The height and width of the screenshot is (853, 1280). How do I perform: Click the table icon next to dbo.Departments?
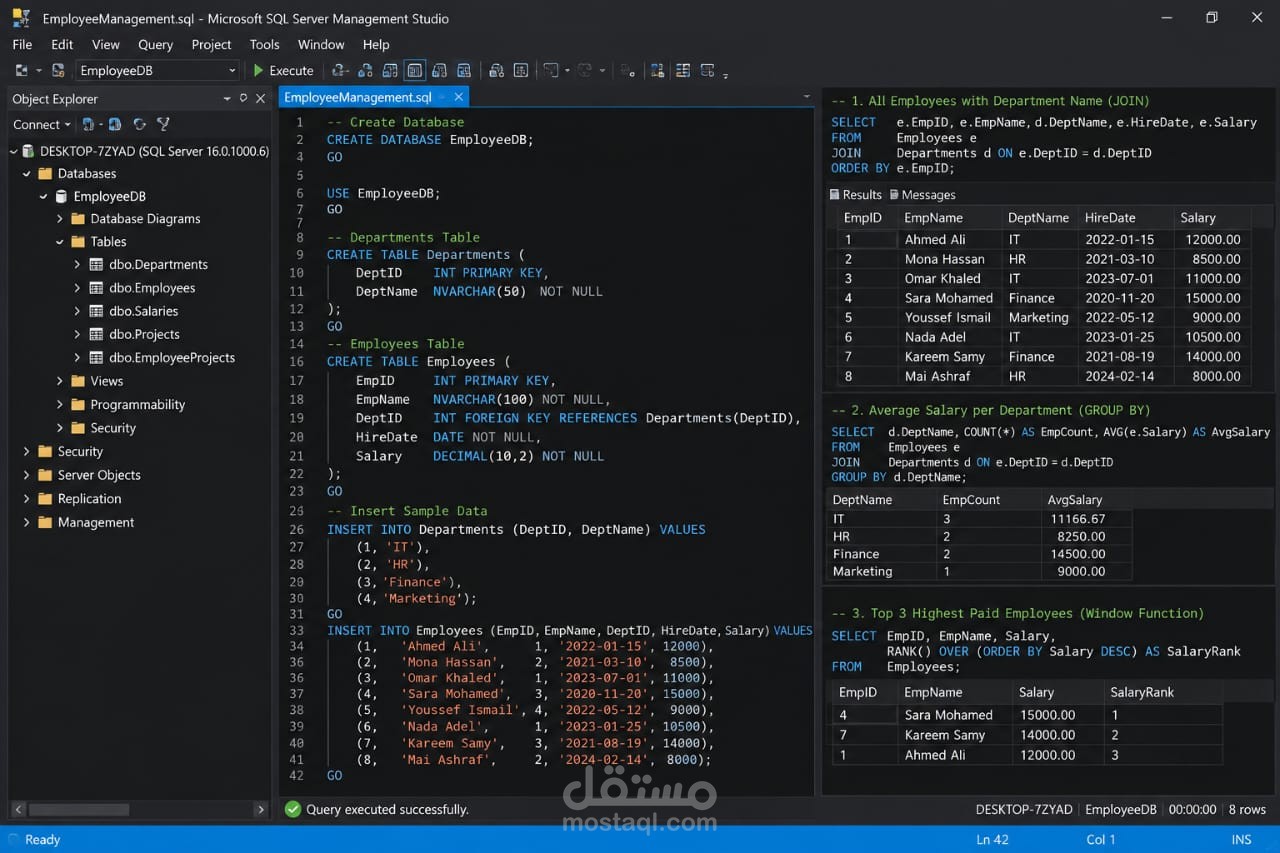pos(97,265)
